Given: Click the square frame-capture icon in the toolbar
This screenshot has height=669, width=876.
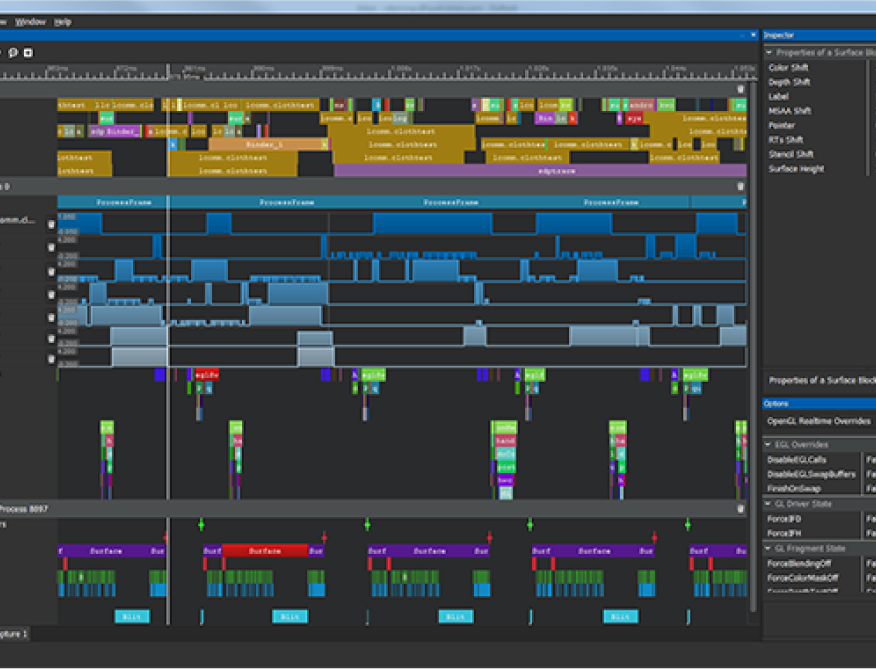Looking at the screenshot, I should 28,52.
